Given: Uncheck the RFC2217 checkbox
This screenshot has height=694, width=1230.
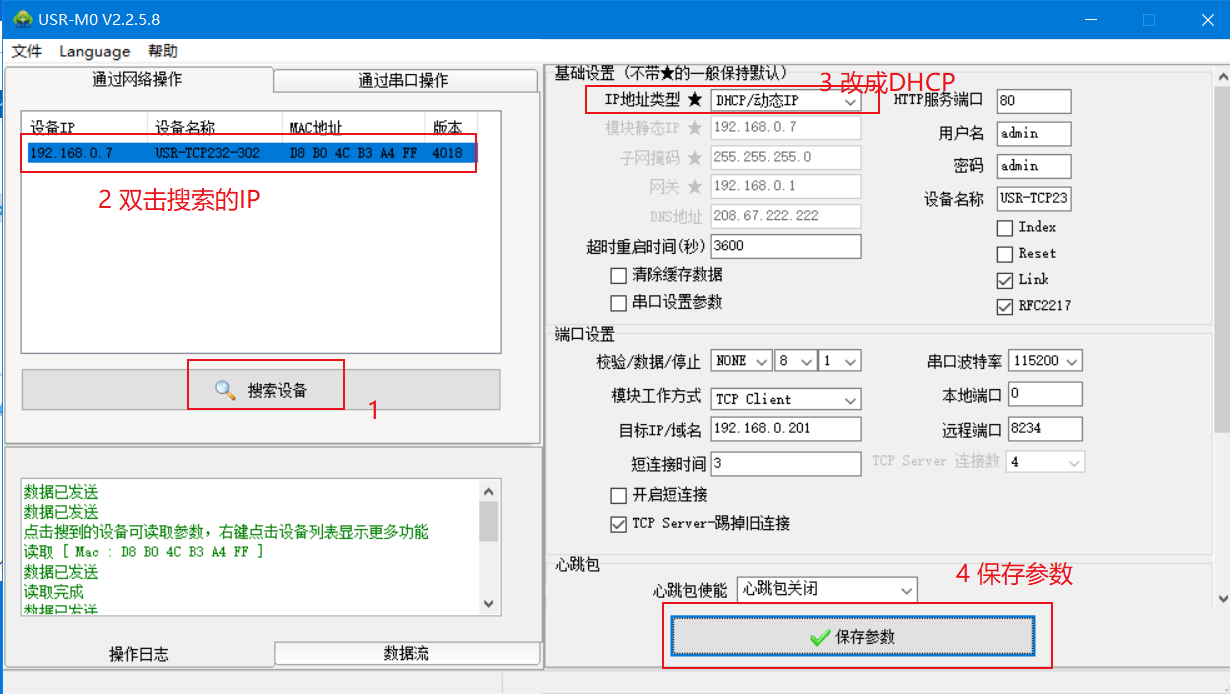Looking at the screenshot, I should 1005,306.
